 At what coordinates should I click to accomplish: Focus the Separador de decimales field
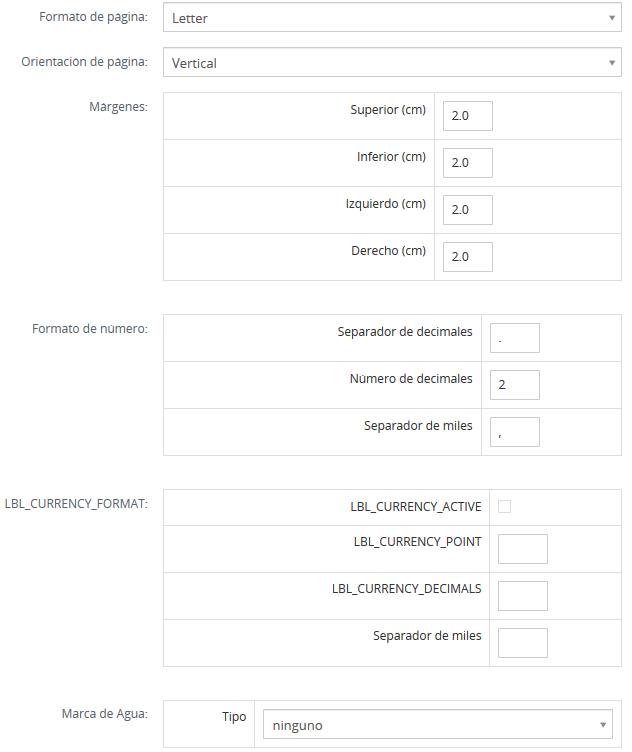click(514, 338)
